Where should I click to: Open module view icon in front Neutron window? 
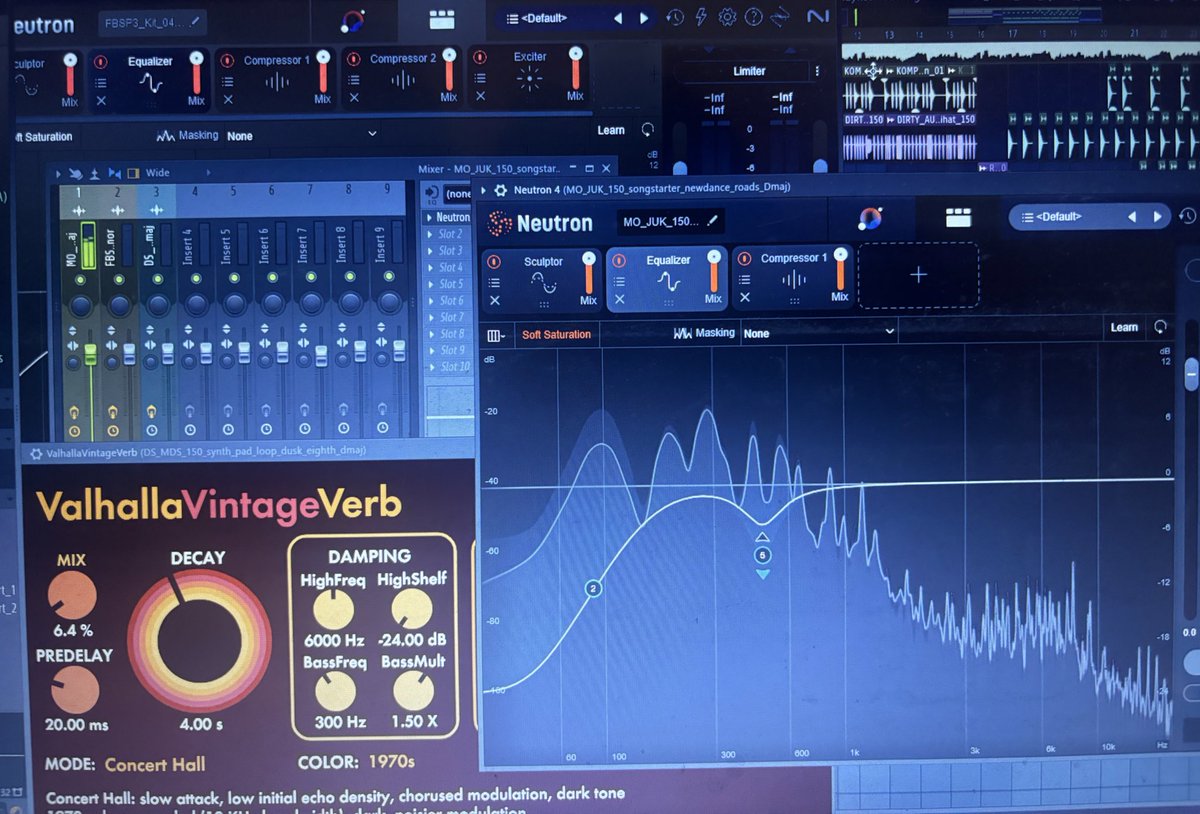tap(958, 218)
